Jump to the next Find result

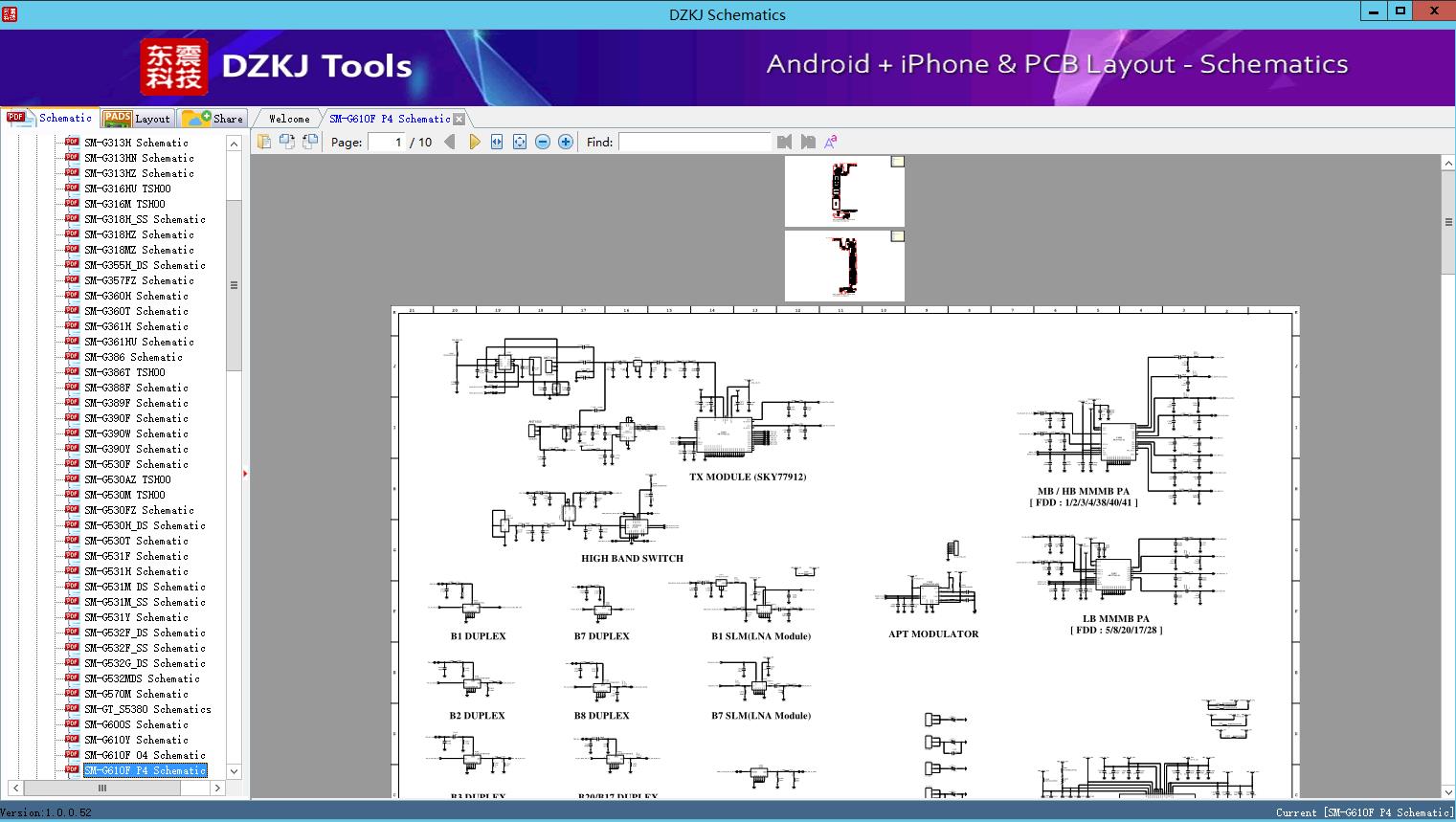pos(808,142)
